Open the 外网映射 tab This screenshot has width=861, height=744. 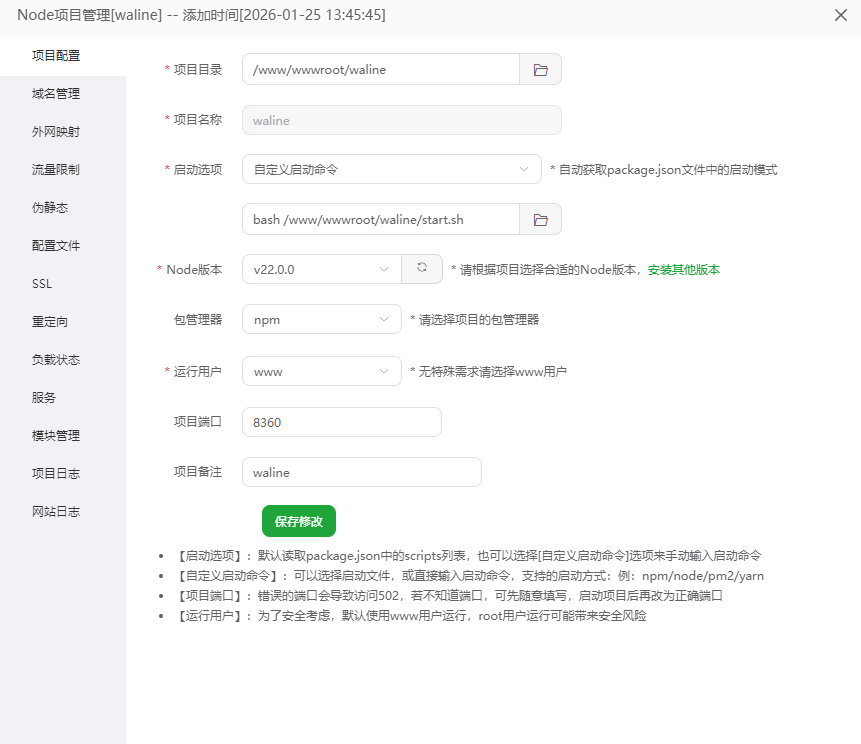pos(56,132)
